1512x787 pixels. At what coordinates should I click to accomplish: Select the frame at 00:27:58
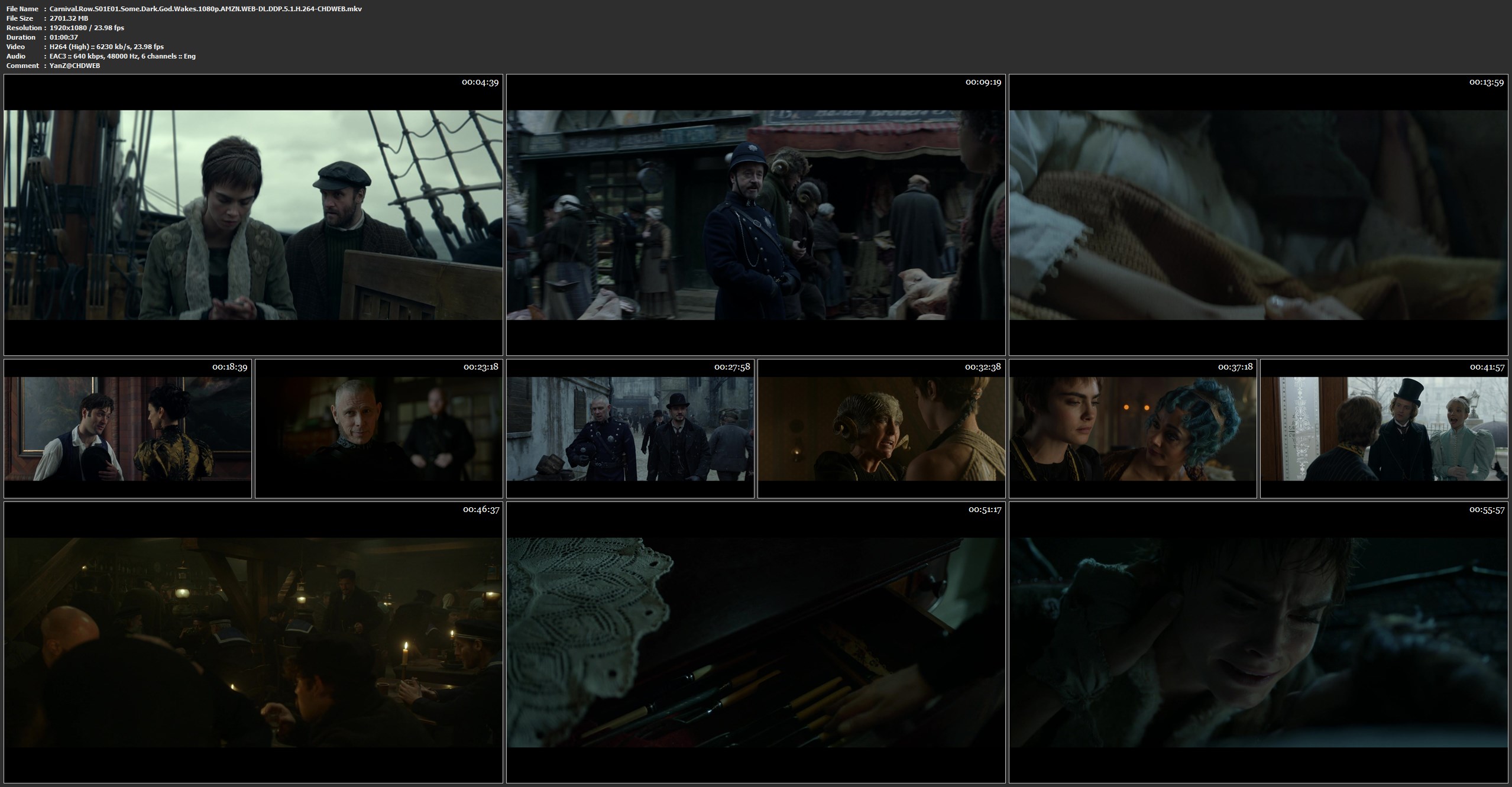click(x=630, y=429)
